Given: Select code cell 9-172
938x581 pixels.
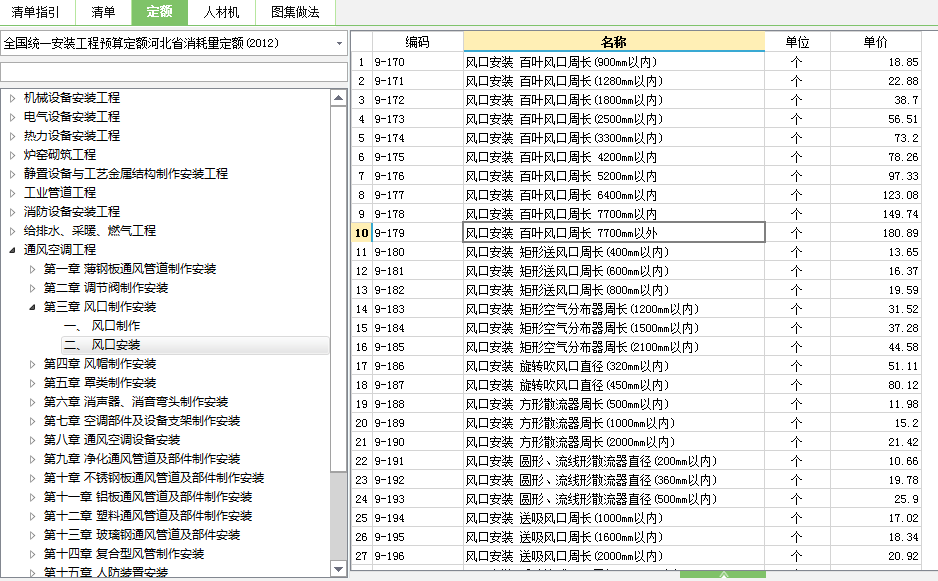Looking at the screenshot, I should [x=418, y=101].
